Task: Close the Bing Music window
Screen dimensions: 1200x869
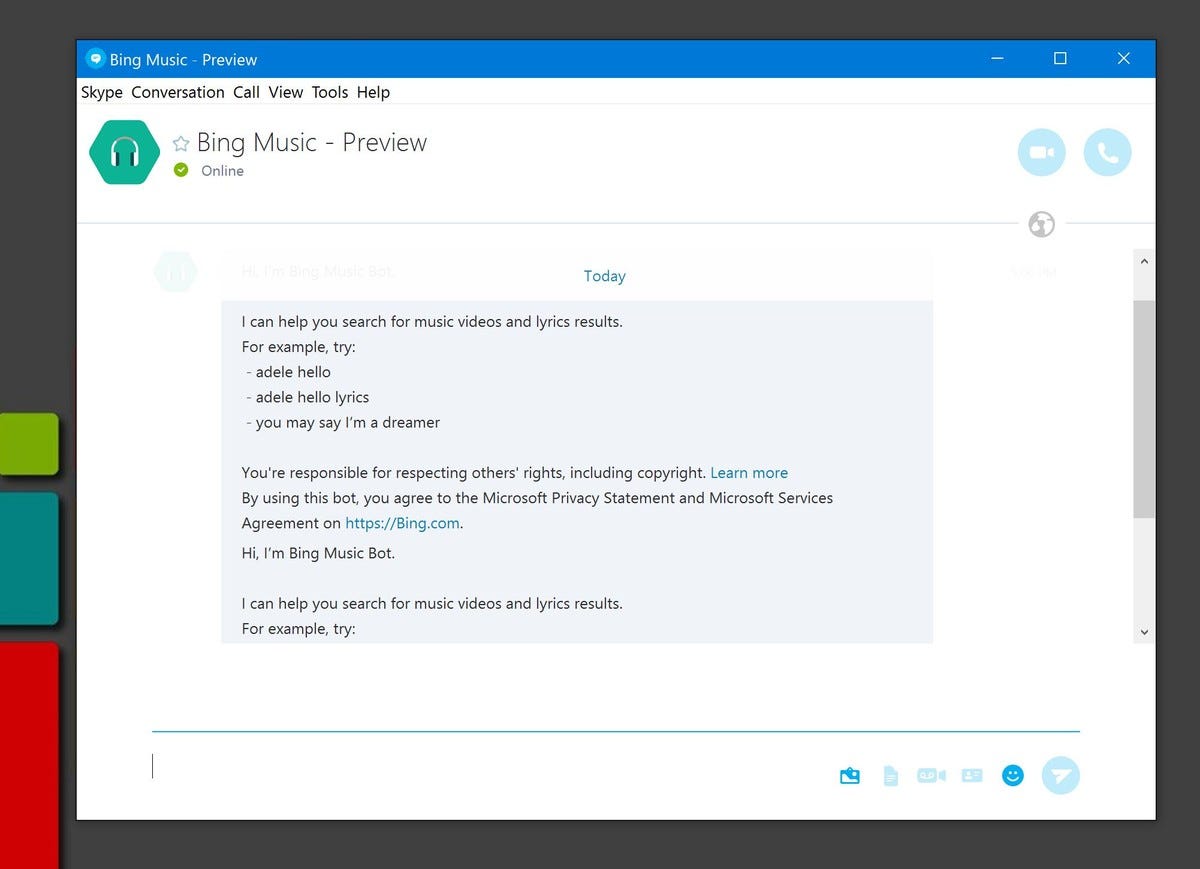Action: (1124, 59)
